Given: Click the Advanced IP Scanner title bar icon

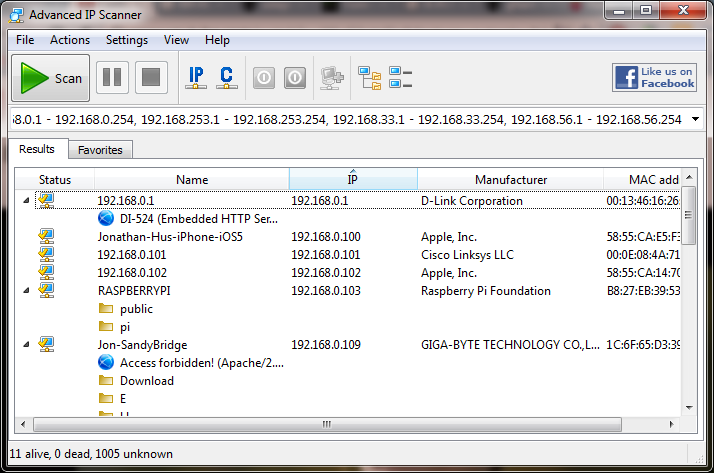Looking at the screenshot, I should coord(16,15).
